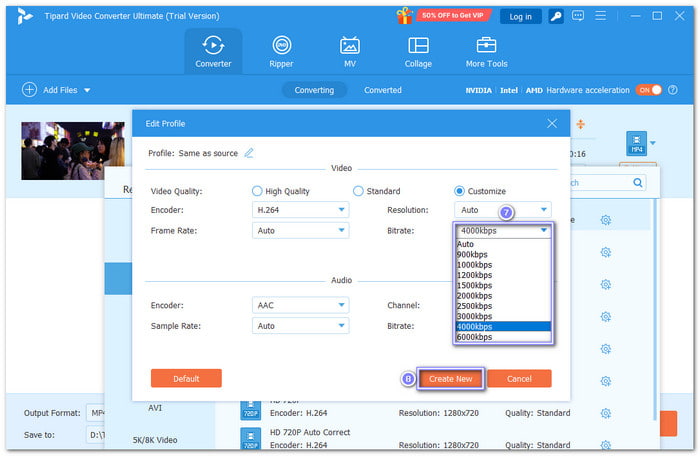Collapse the video Bitrate 4000kbps combo box
The height and width of the screenshot is (456, 700).
(x=503, y=230)
